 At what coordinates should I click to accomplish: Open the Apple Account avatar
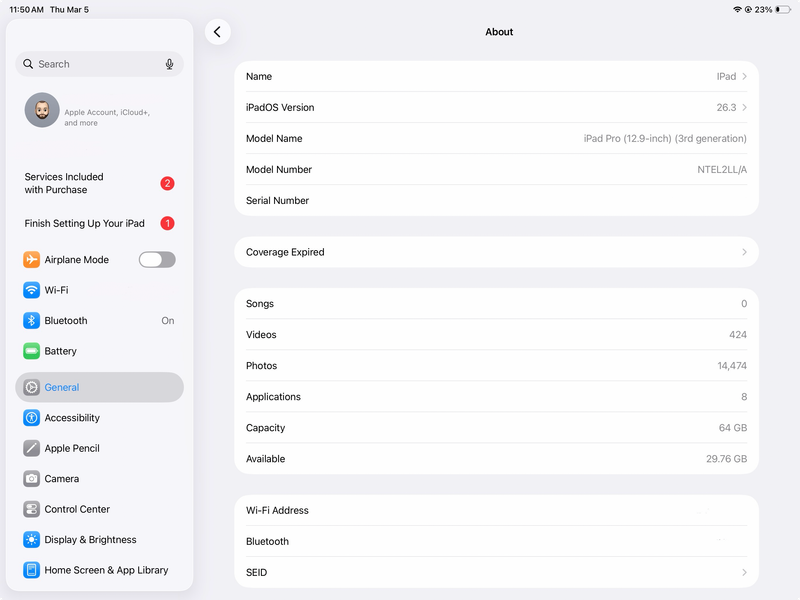click(42, 110)
